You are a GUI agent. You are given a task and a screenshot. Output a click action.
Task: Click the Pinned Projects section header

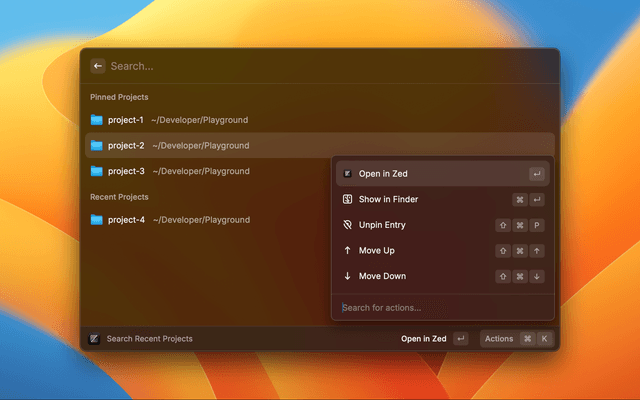point(119,97)
